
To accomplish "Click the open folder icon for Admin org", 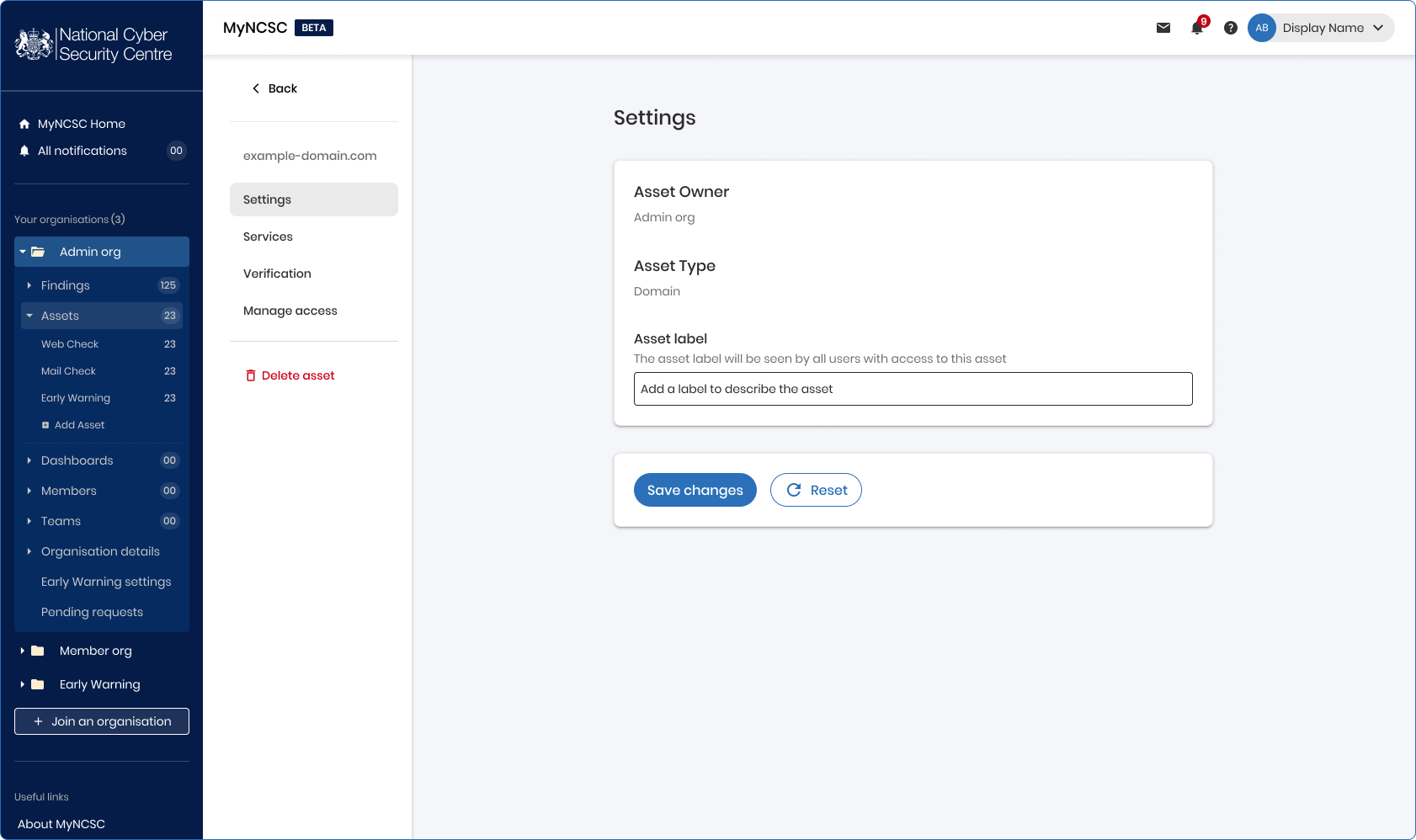I will [x=38, y=252].
